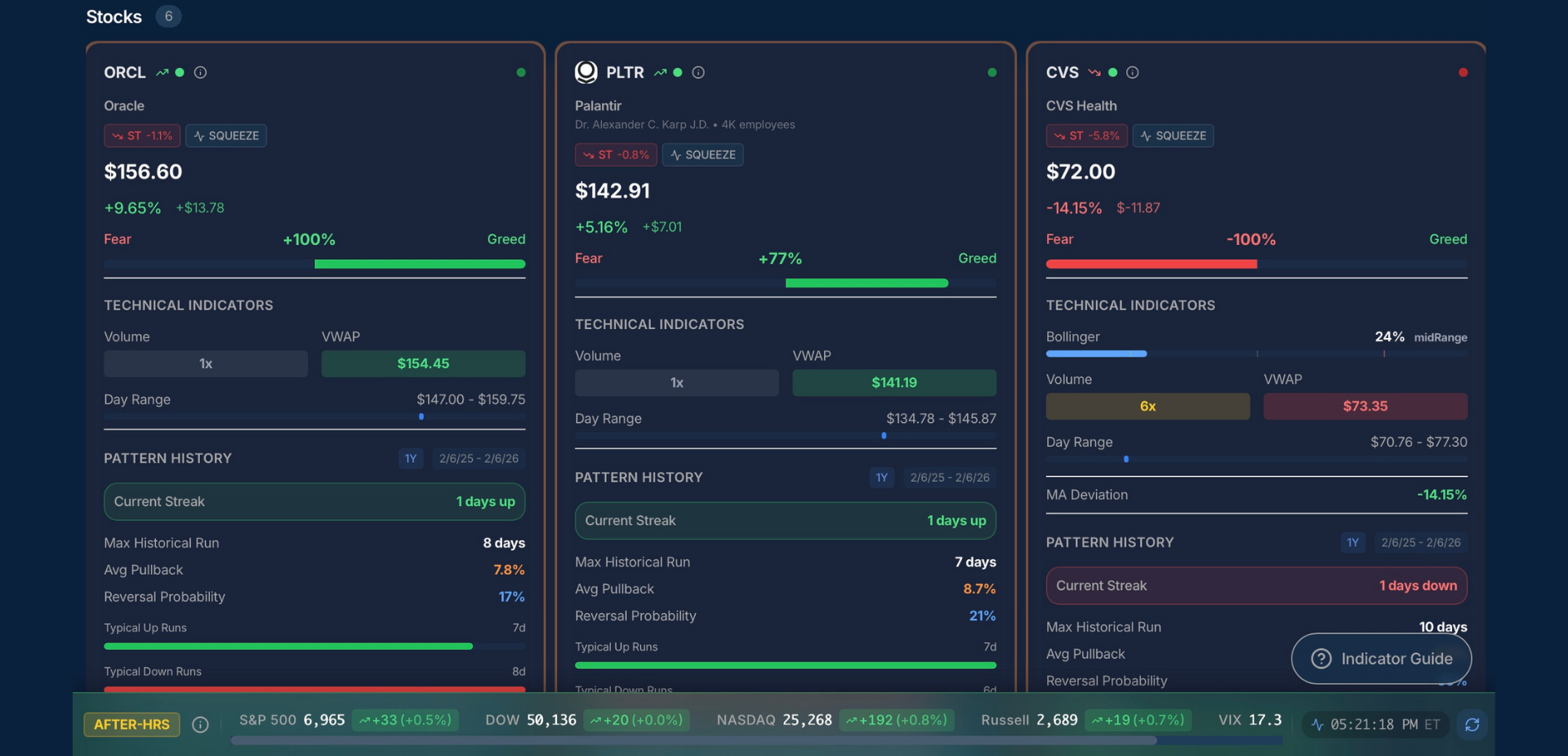Select the 1Y period in PLTR pattern history

coord(881,478)
